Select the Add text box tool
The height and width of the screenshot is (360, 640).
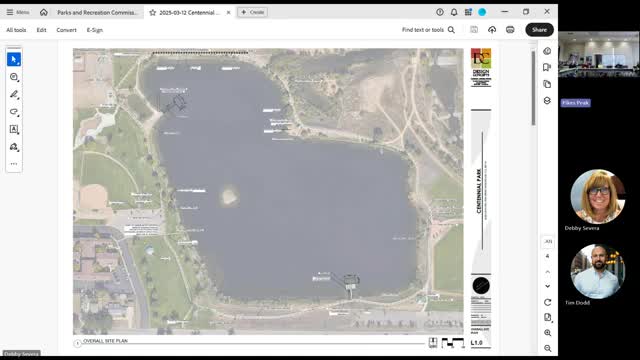click(14, 129)
